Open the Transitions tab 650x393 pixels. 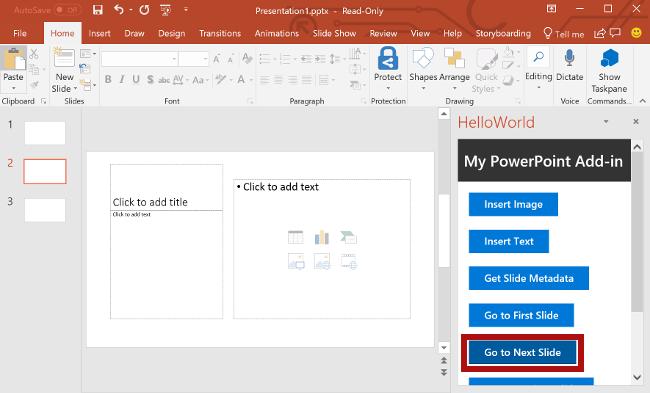point(220,33)
